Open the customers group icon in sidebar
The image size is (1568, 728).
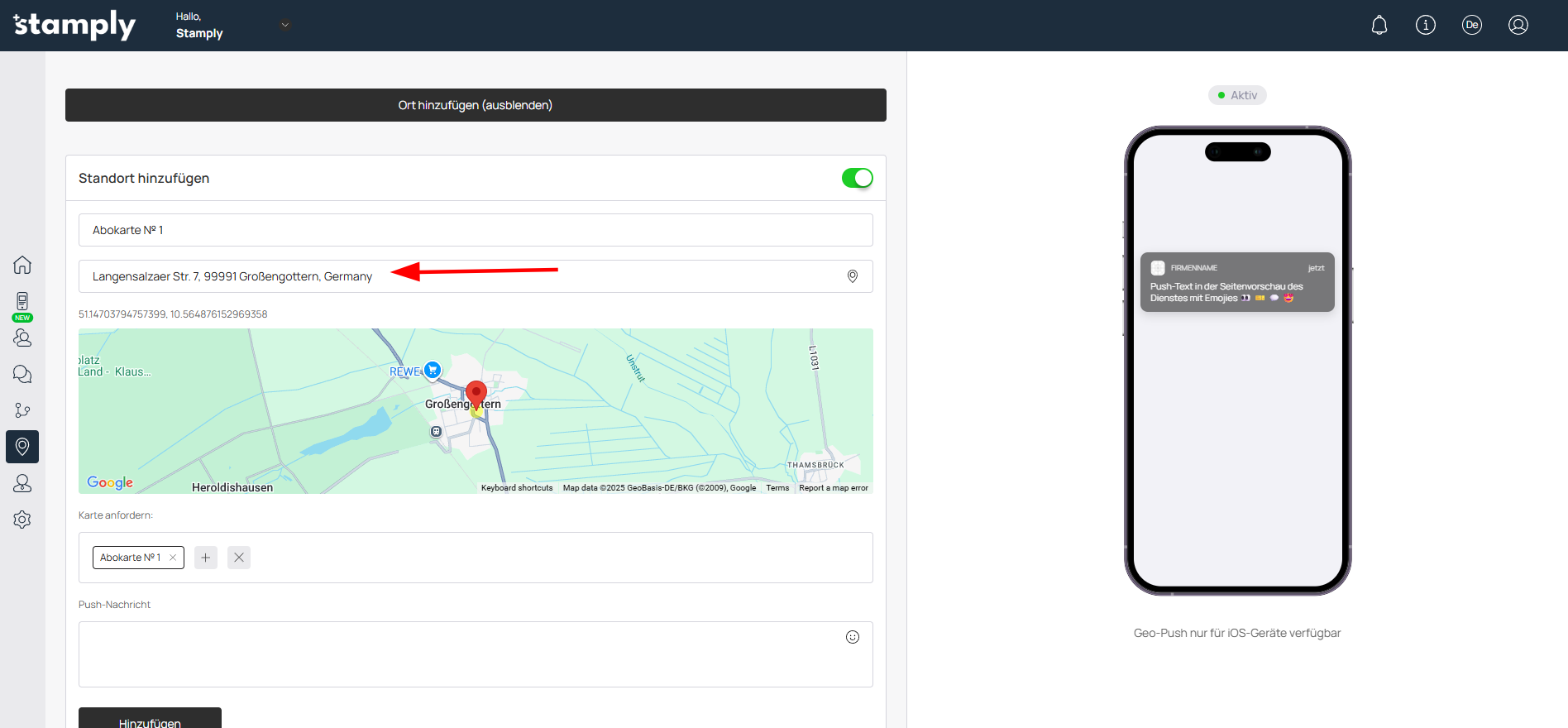click(22, 338)
